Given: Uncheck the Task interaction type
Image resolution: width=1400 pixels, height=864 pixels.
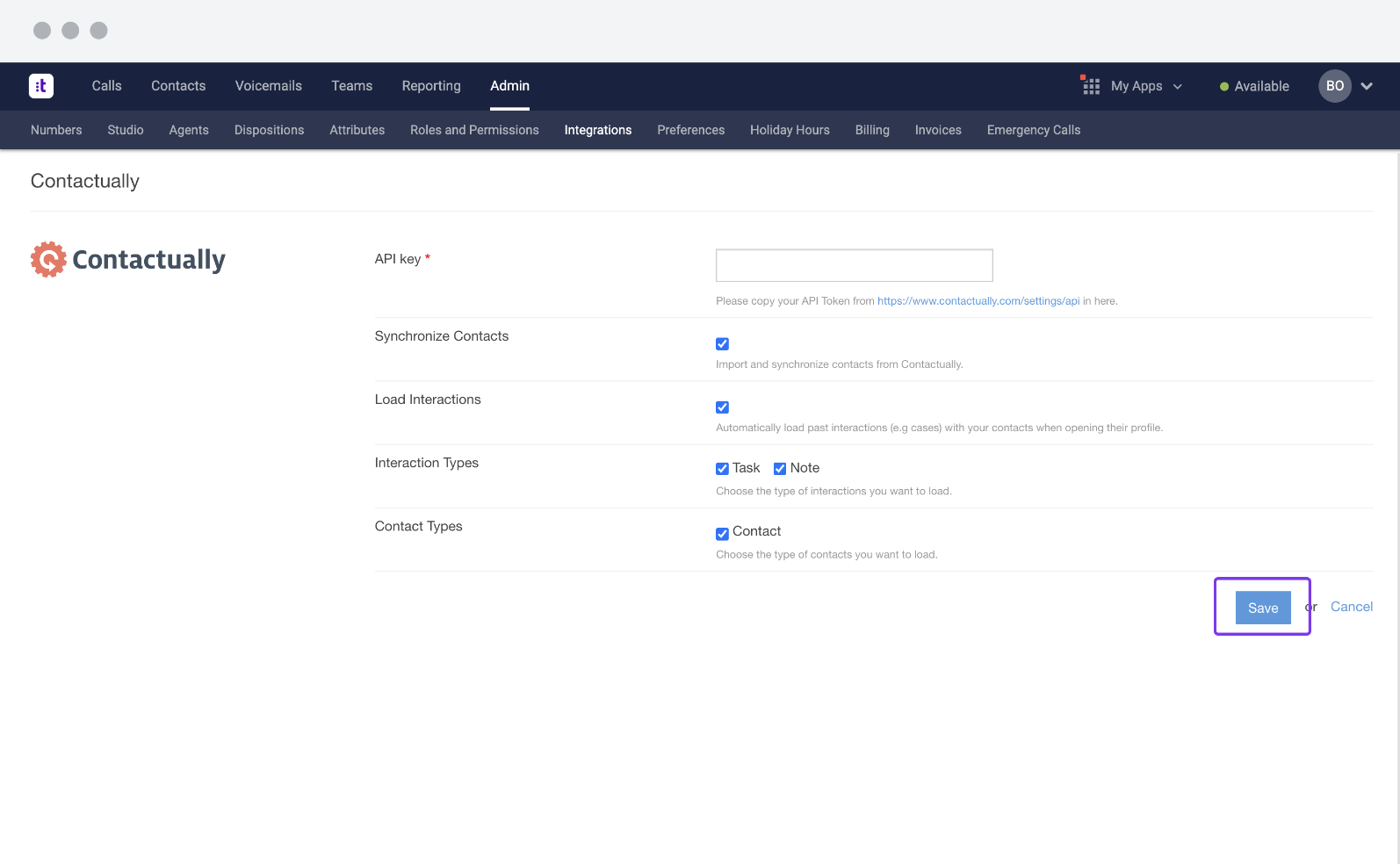Looking at the screenshot, I should (x=722, y=469).
